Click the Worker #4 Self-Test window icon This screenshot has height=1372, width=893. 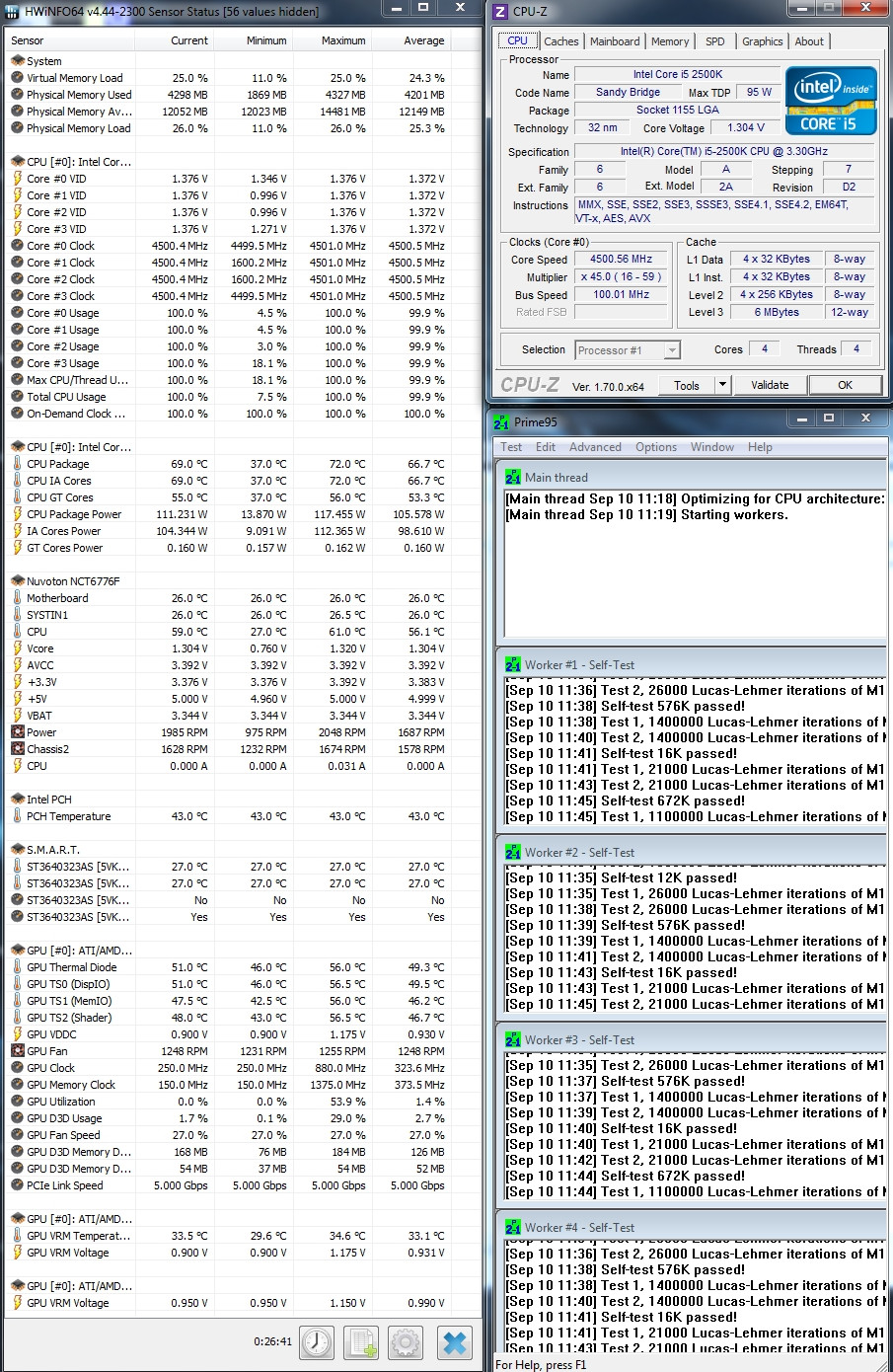513,1227
